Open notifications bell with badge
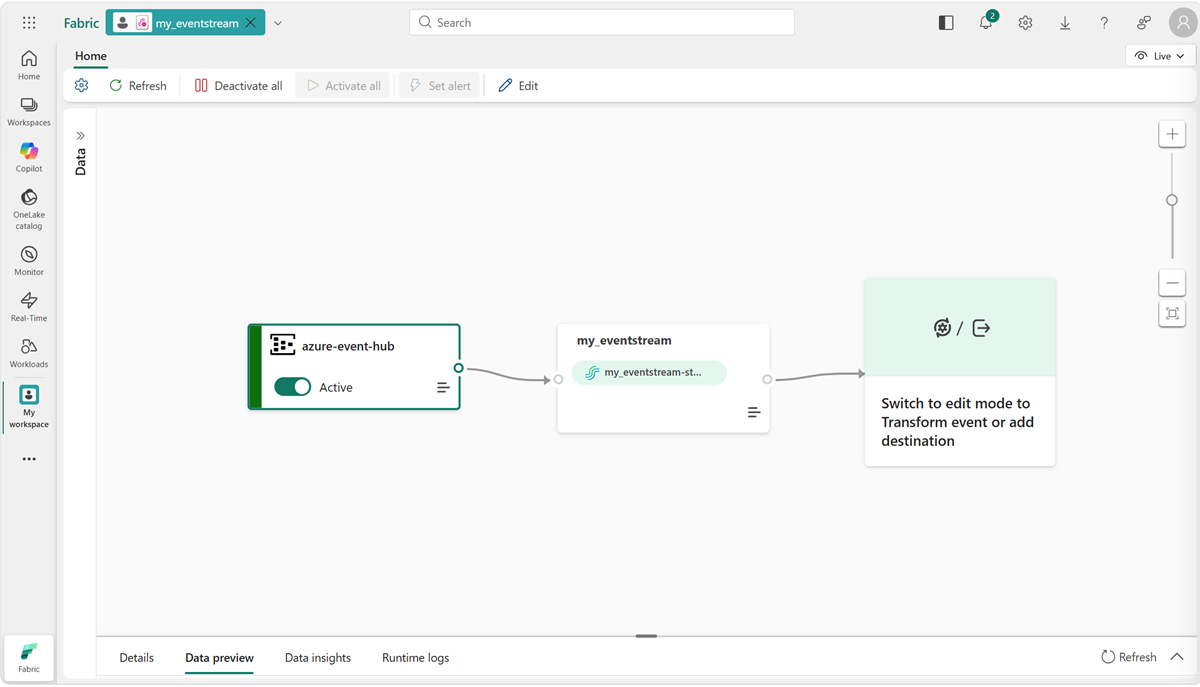 click(986, 22)
